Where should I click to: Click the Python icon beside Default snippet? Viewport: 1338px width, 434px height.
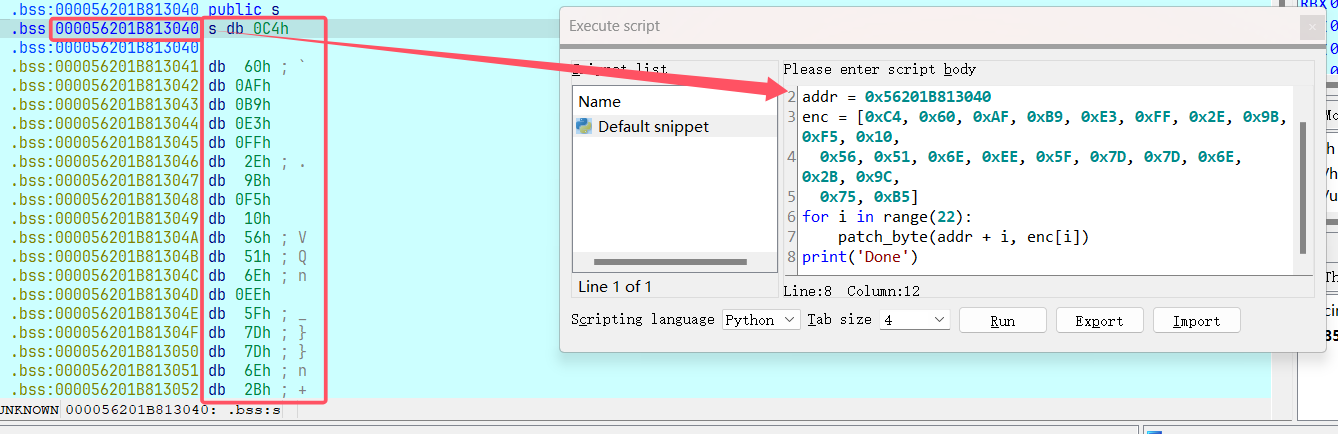click(x=584, y=127)
